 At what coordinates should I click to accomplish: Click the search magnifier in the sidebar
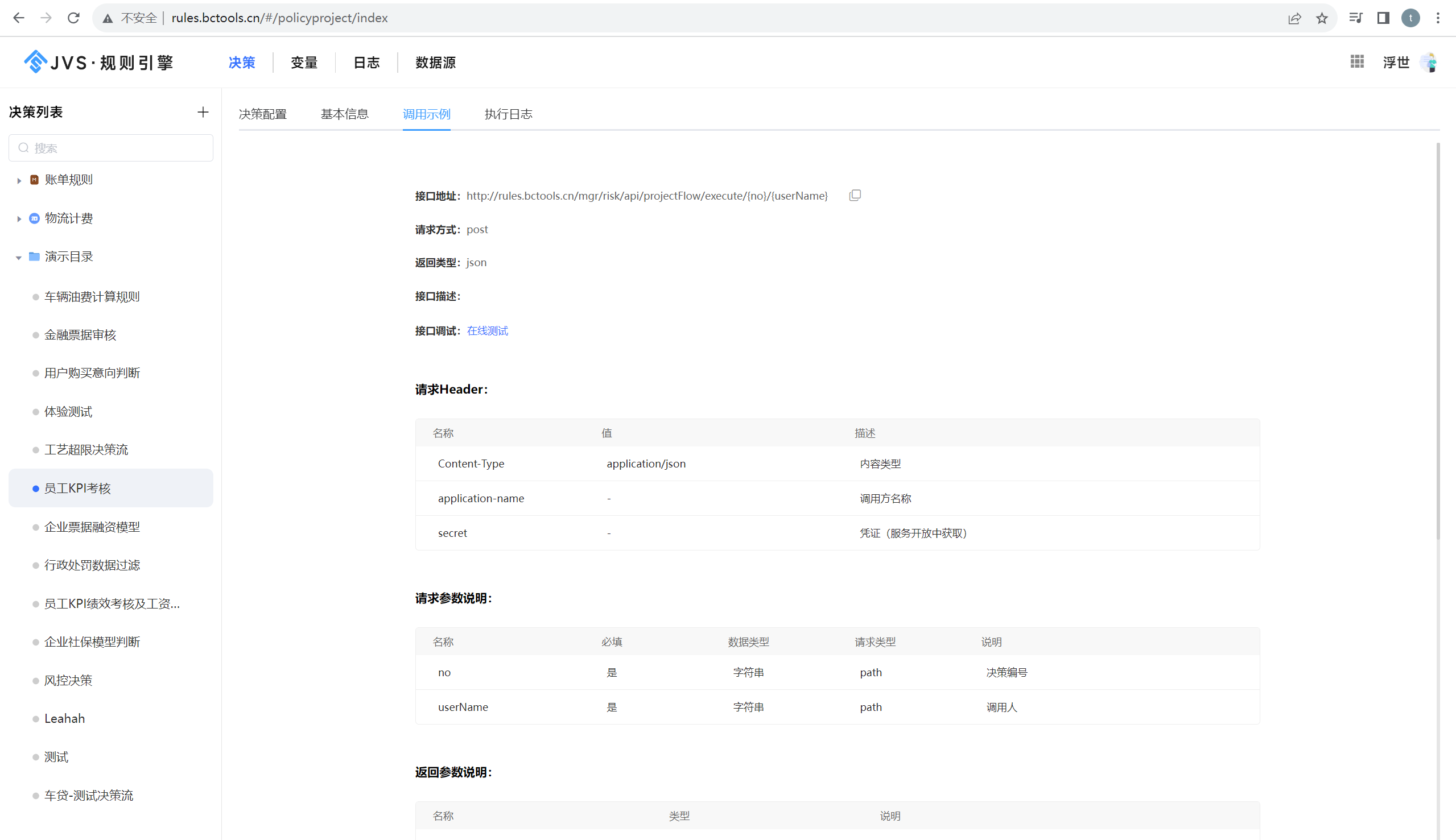click(23, 148)
